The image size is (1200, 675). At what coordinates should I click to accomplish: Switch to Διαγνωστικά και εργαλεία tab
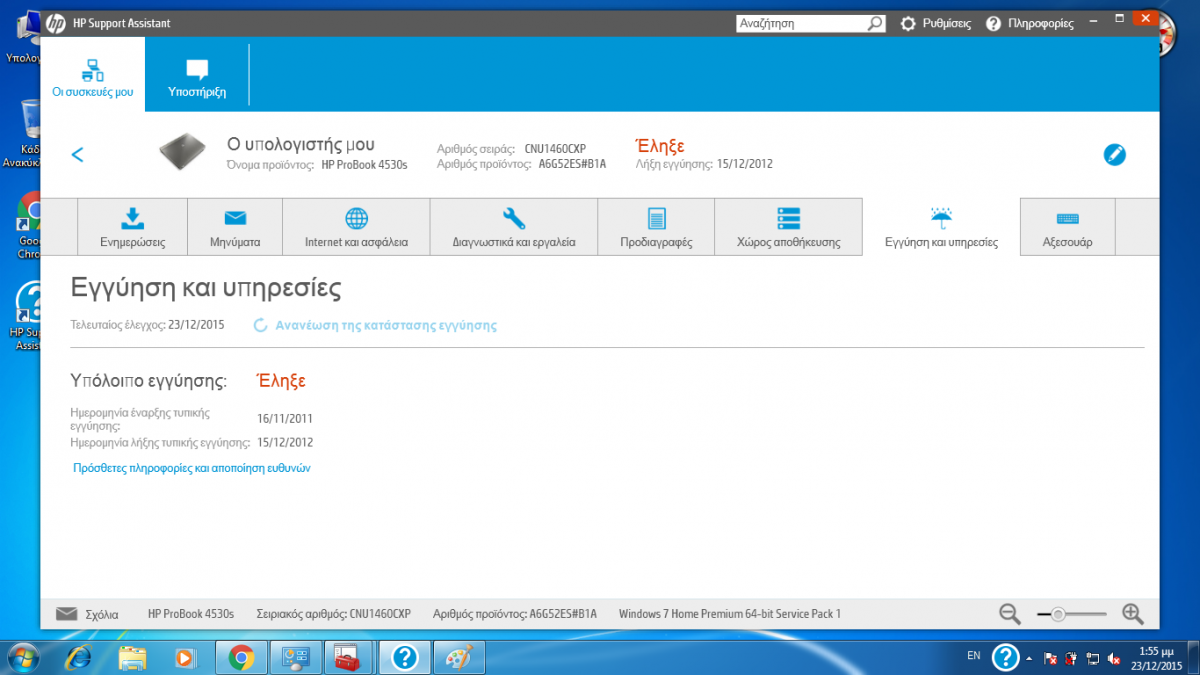click(x=514, y=227)
